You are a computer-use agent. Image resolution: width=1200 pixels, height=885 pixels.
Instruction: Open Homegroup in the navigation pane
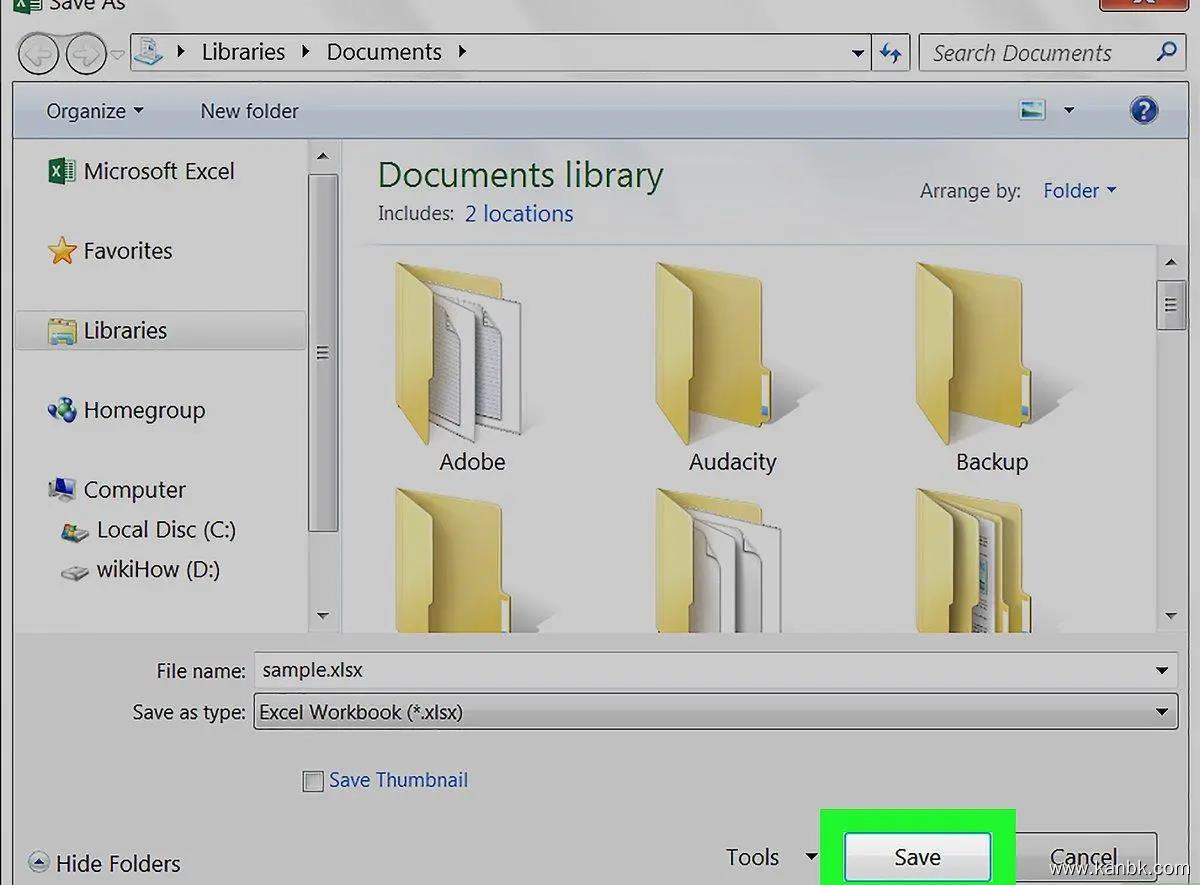point(143,410)
